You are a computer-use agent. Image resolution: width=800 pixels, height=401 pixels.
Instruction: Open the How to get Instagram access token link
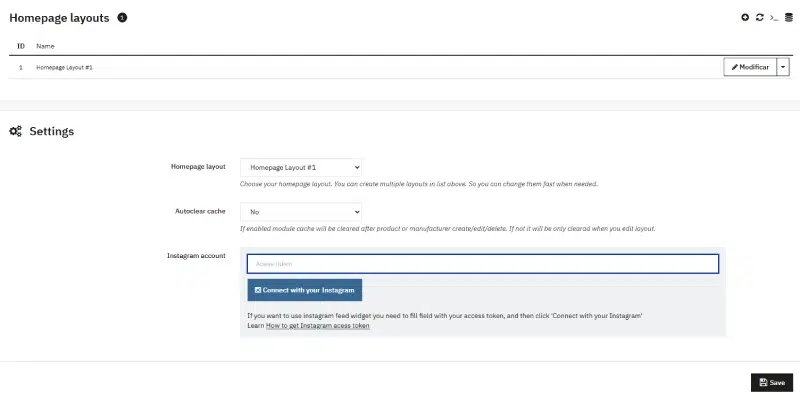click(317, 326)
